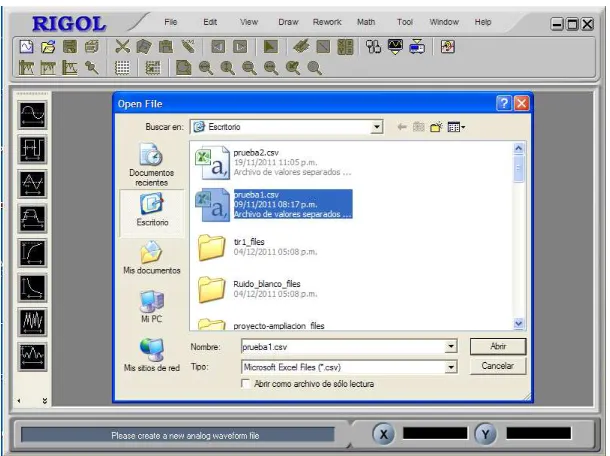Expand the Nombre filename dropdown arrow
Image resolution: width=610 pixels, height=456 pixels.
pyautogui.click(x=450, y=346)
